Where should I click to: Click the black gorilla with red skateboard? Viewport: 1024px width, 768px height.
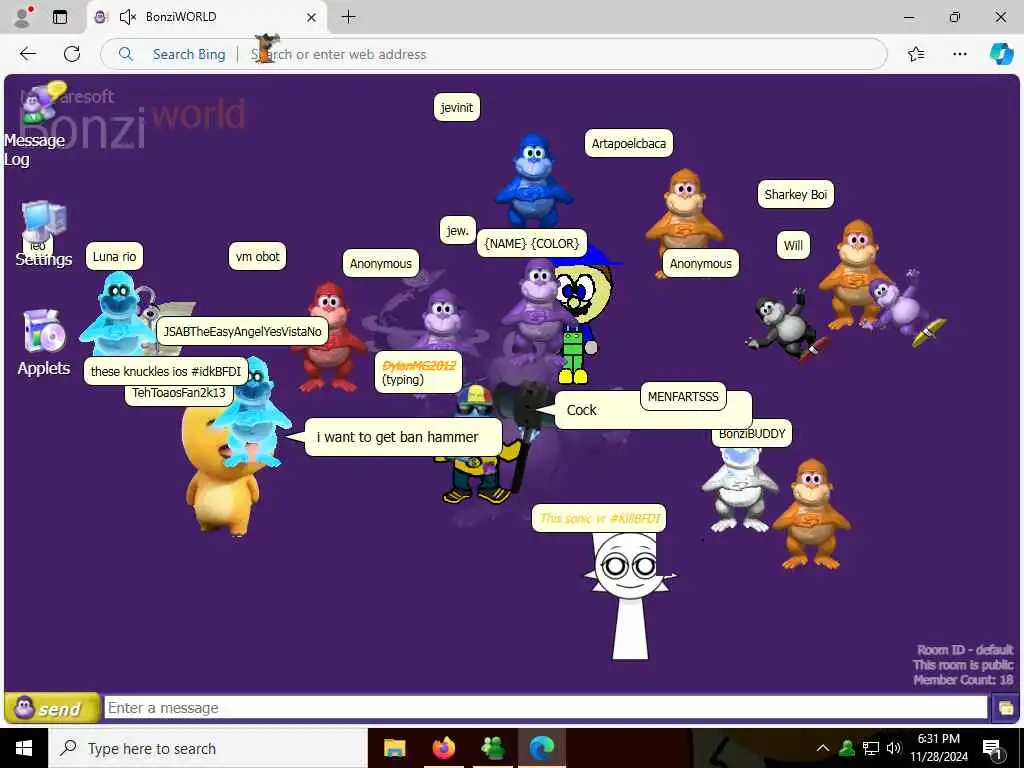click(x=787, y=327)
